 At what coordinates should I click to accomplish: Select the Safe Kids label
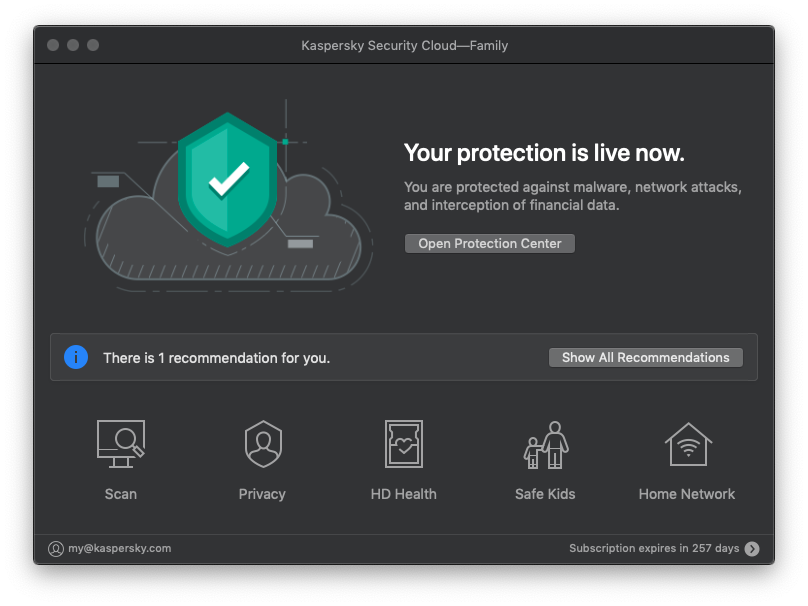pyautogui.click(x=545, y=494)
